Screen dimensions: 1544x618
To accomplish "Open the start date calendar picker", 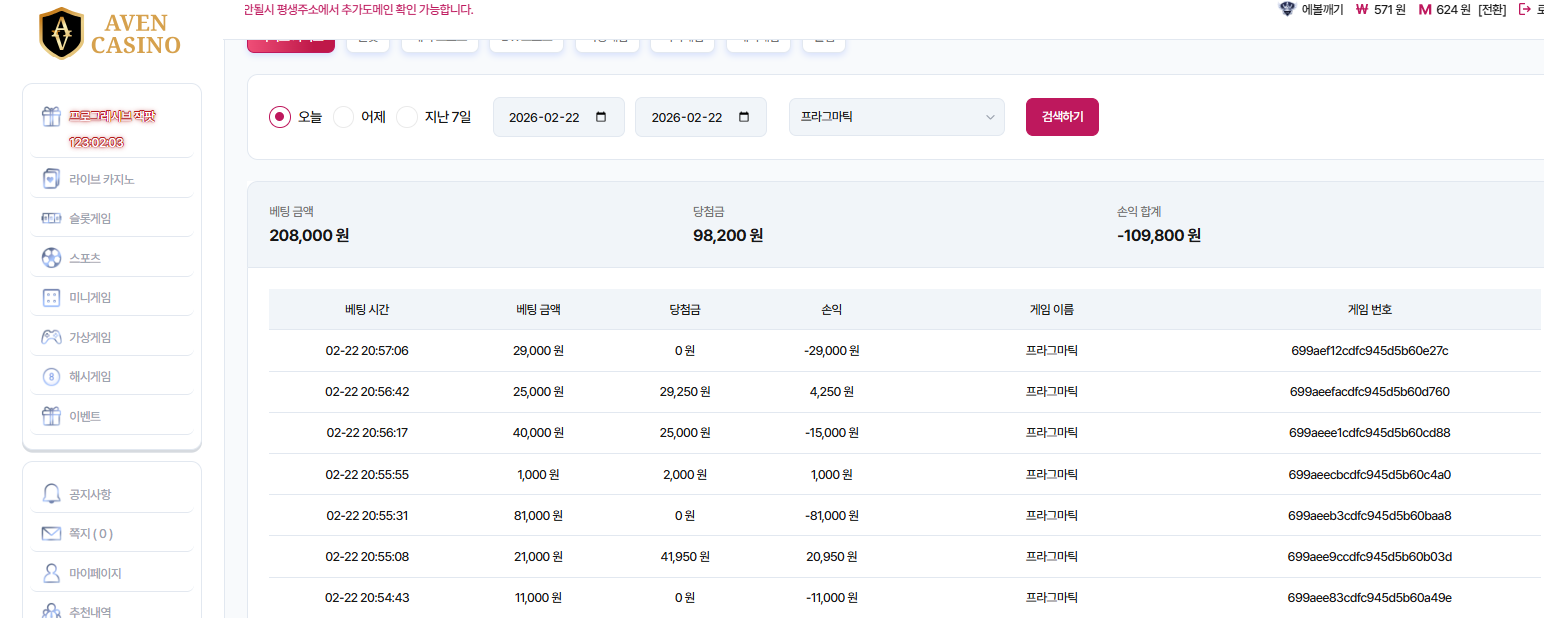I will tap(601, 117).
